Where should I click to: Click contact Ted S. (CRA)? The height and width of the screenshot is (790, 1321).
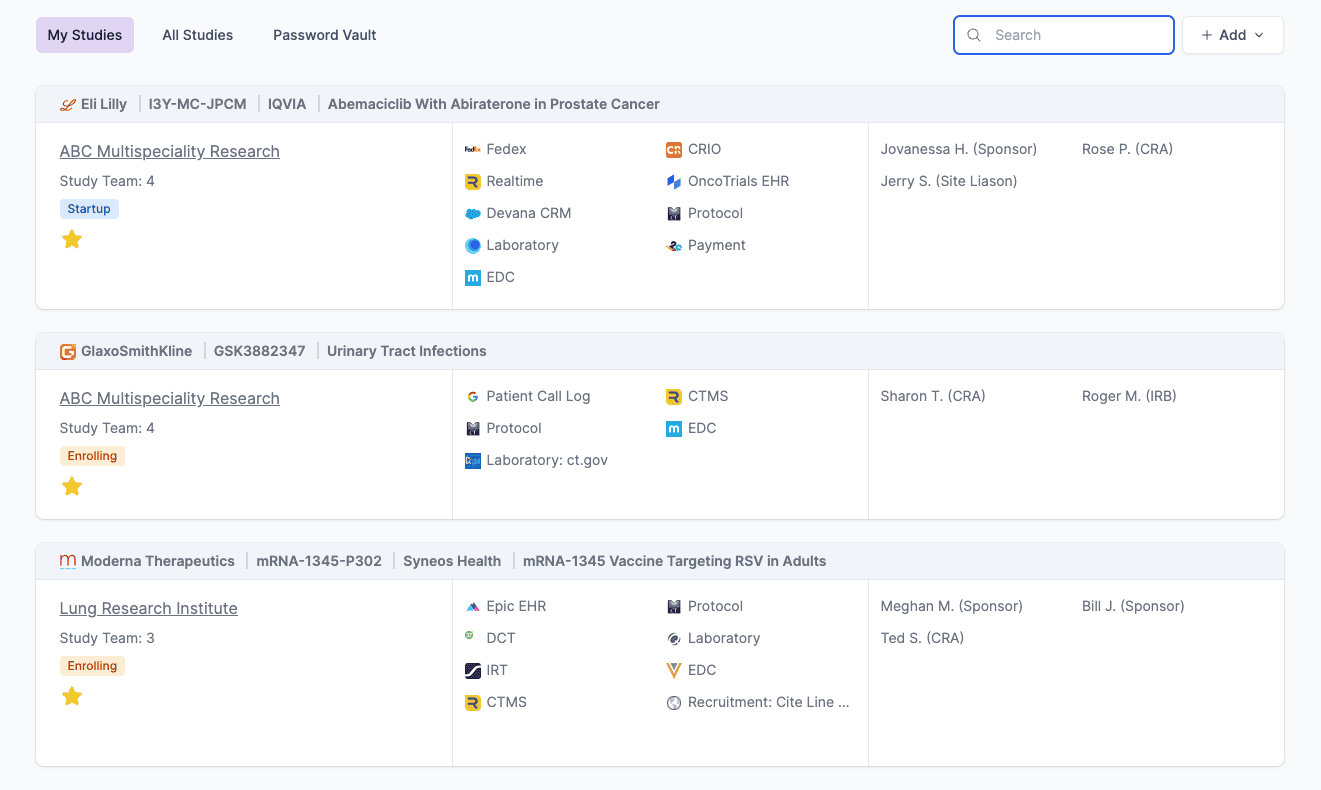pyautogui.click(x=922, y=638)
